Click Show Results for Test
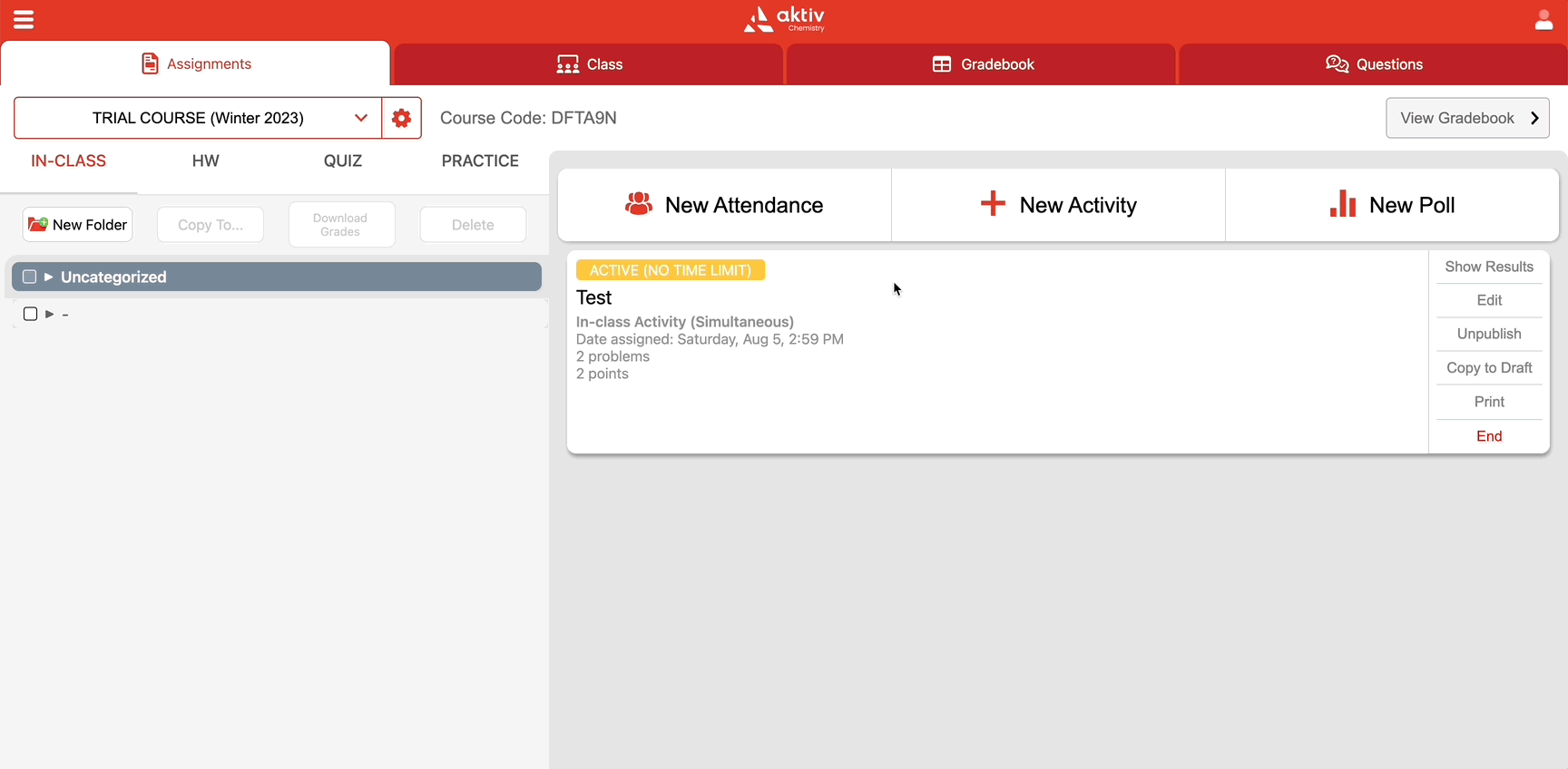 pyautogui.click(x=1488, y=267)
